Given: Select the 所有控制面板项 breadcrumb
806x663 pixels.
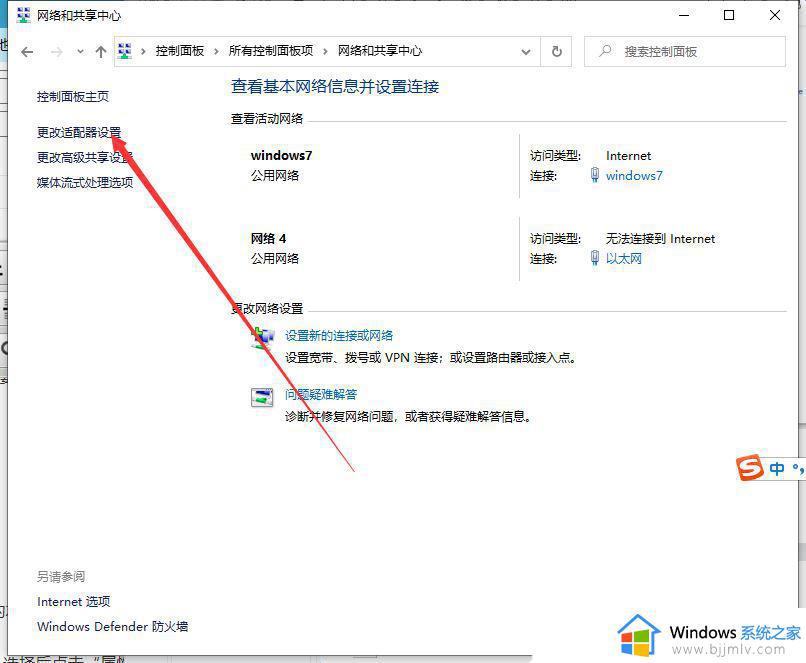Looking at the screenshot, I should click(271, 51).
